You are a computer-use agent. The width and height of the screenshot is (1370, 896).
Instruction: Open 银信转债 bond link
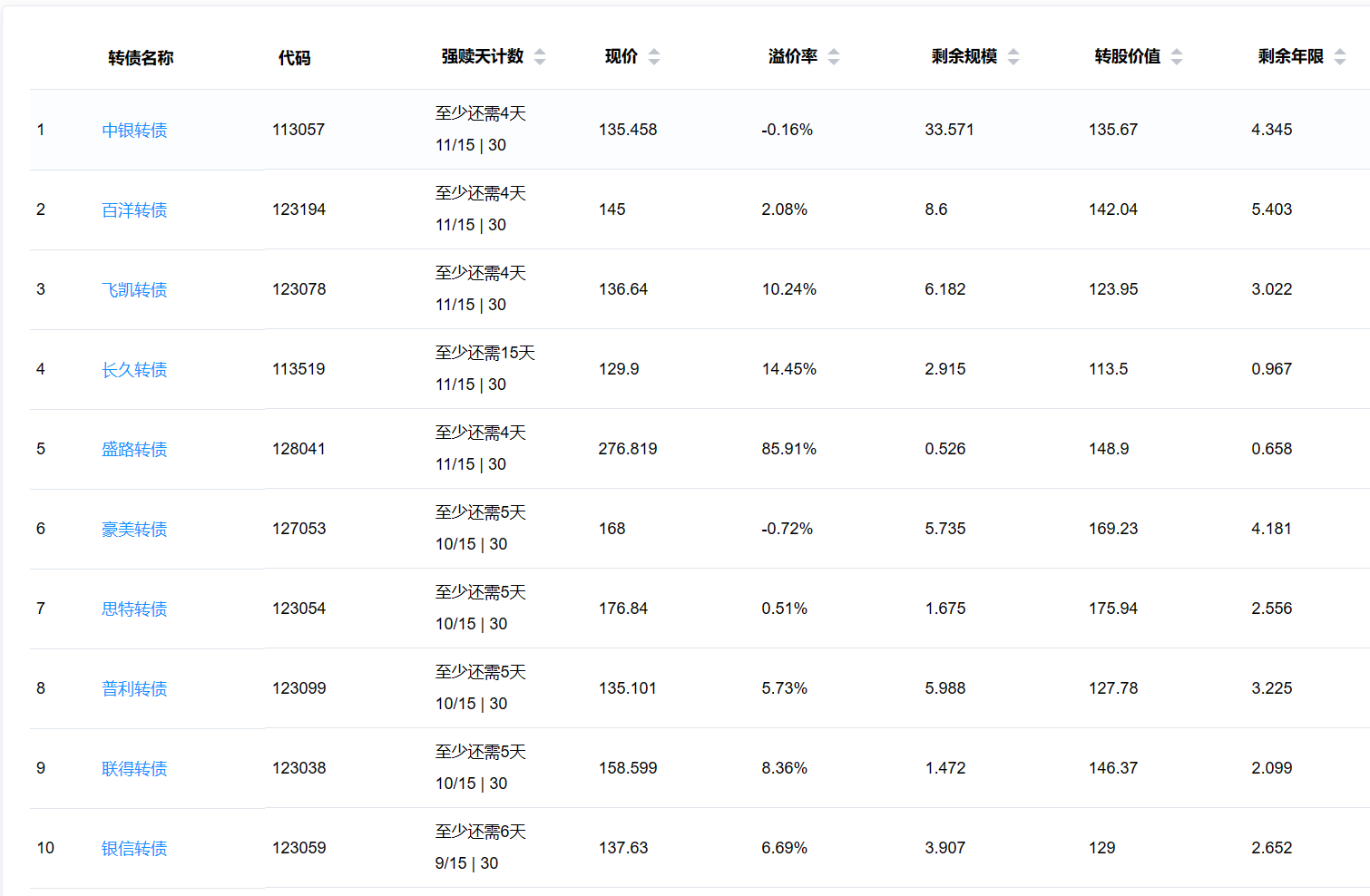(134, 849)
